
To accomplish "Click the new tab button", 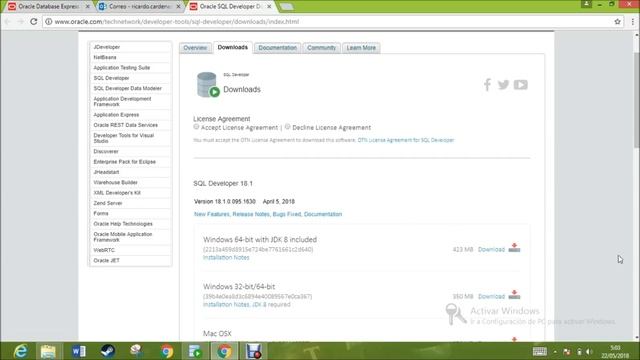I will pos(287,7).
